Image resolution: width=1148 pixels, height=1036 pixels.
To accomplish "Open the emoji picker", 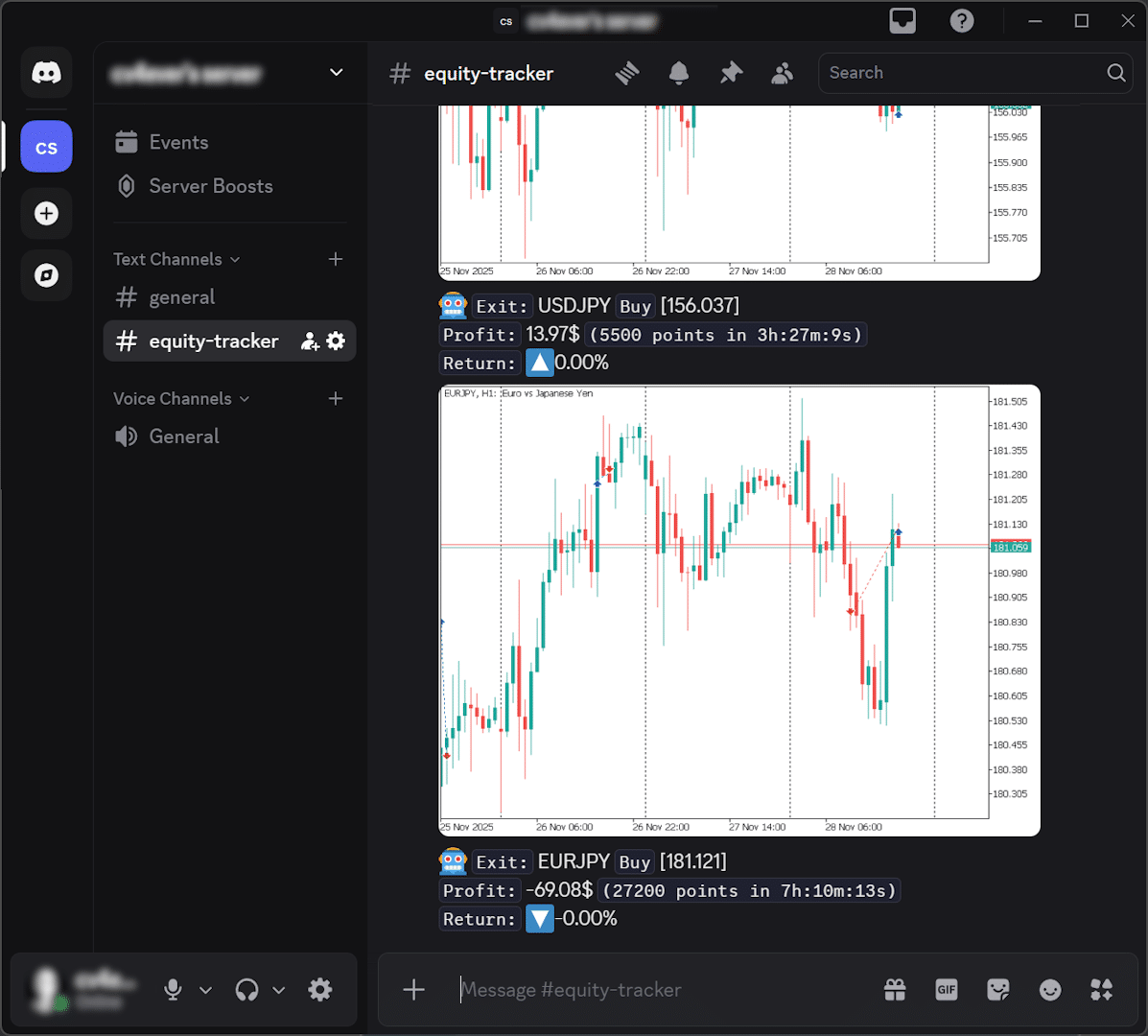I will 1050,990.
